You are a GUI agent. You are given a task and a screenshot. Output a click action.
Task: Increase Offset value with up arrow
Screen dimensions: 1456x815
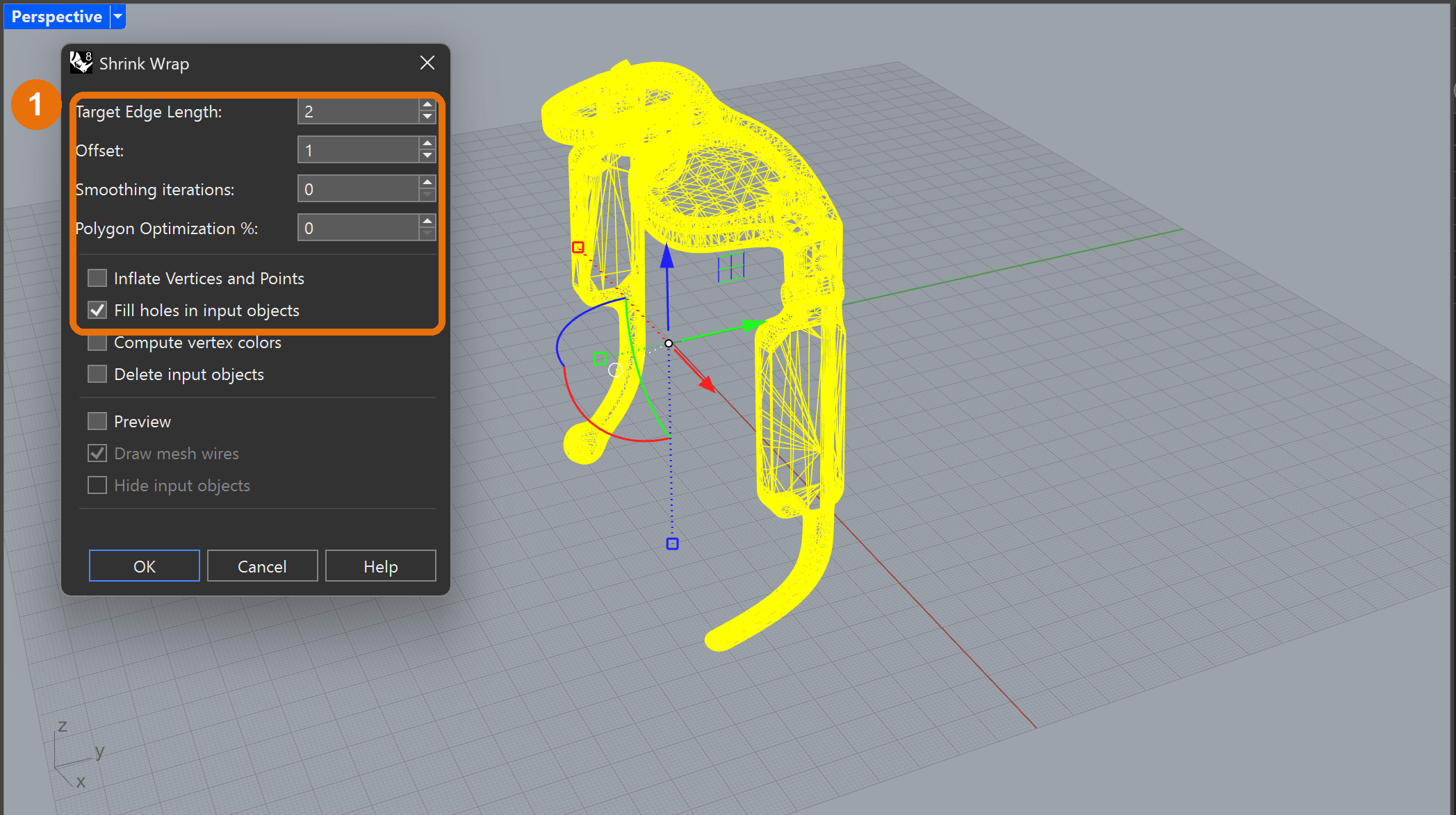tap(427, 144)
